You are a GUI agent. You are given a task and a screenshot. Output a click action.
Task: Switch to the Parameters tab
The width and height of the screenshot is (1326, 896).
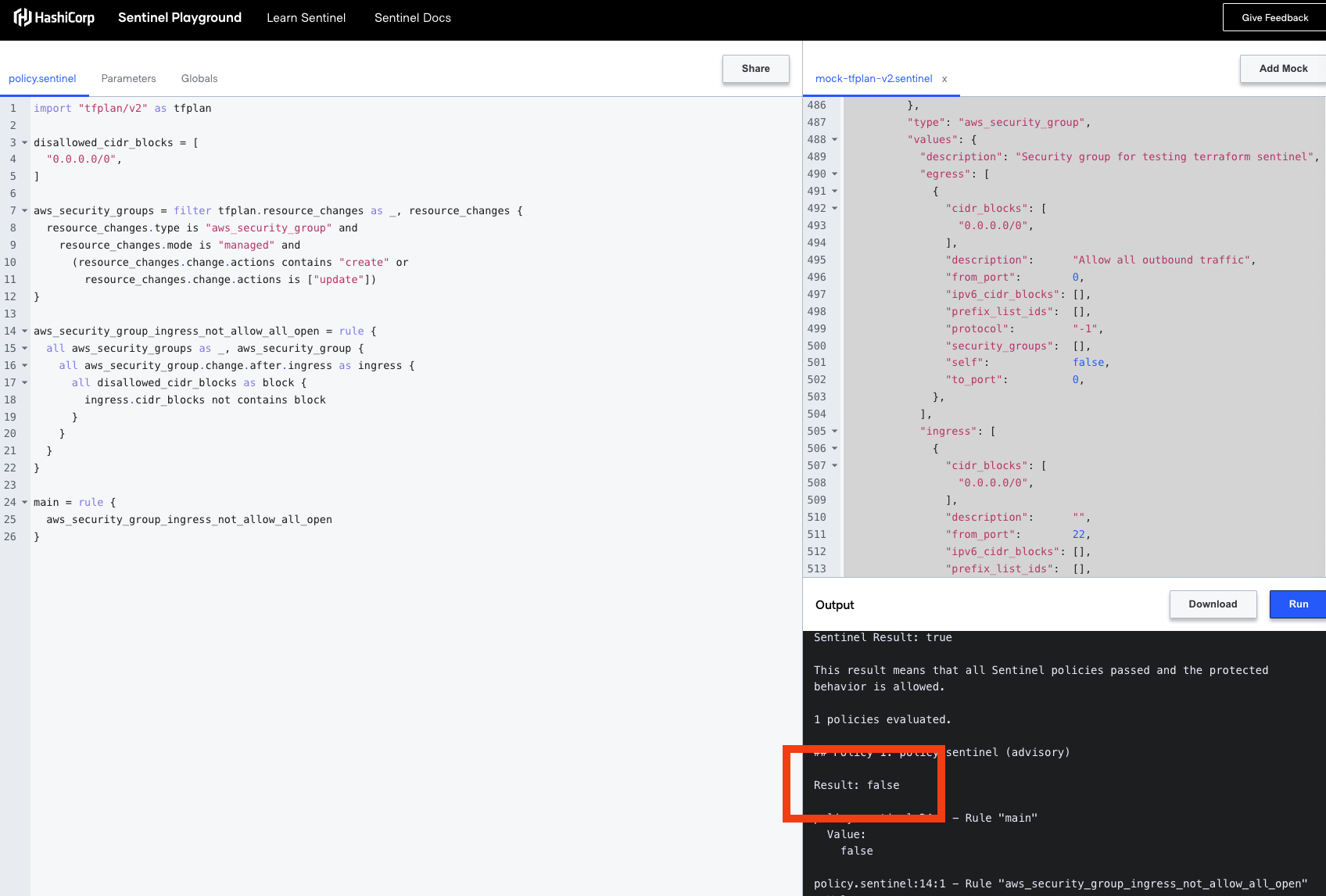pos(128,78)
